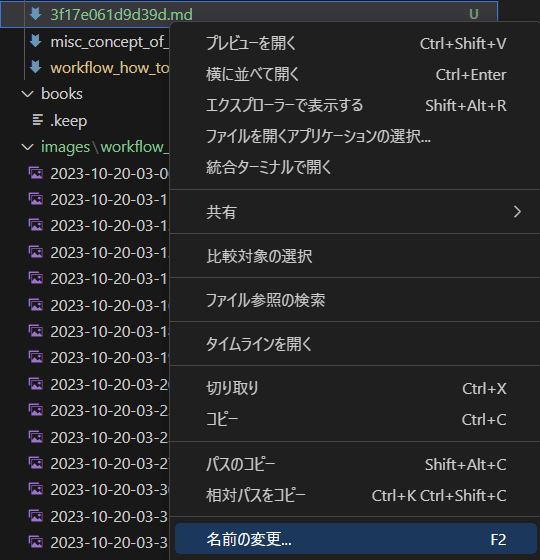Select the 3f17e061d9d39d.md file name
Screen dimensions: 540x560
pyautogui.click(x=121, y=14)
